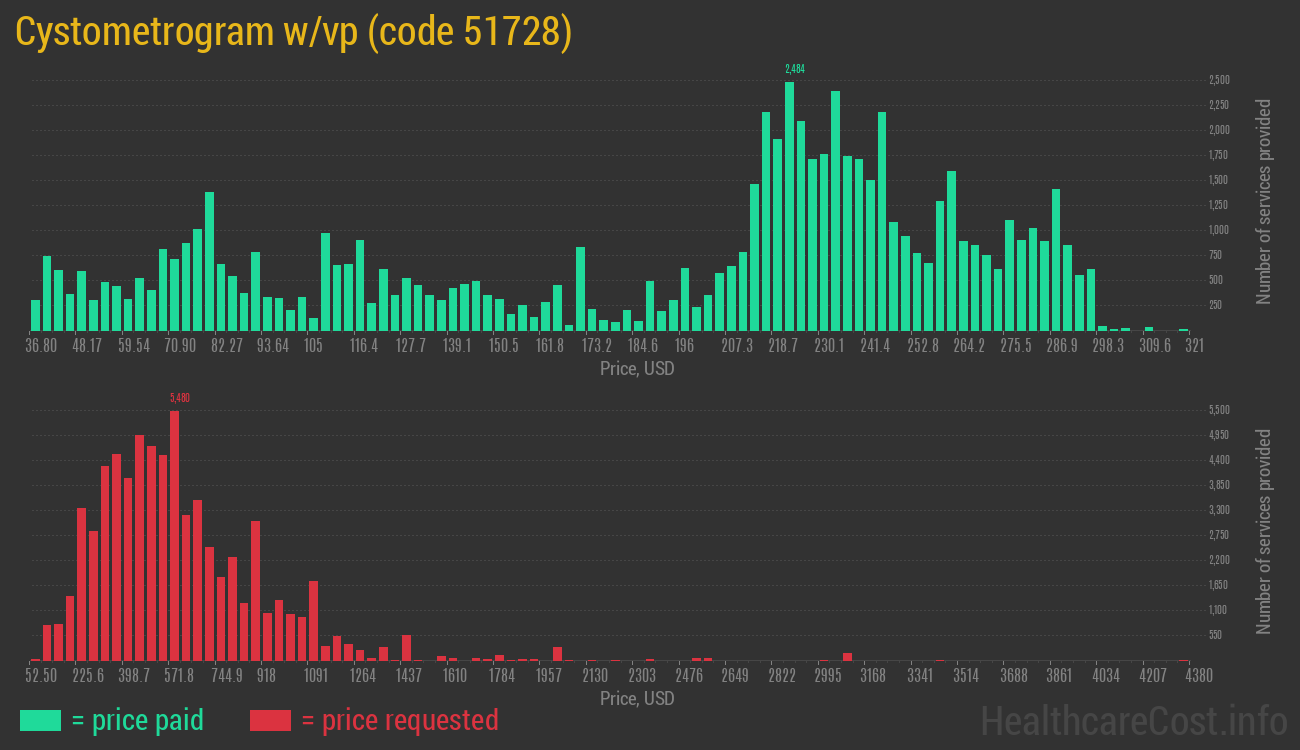The image size is (1300, 750).
Task: Select the chart title Cystometrogram w/vp
Action: click(x=293, y=32)
